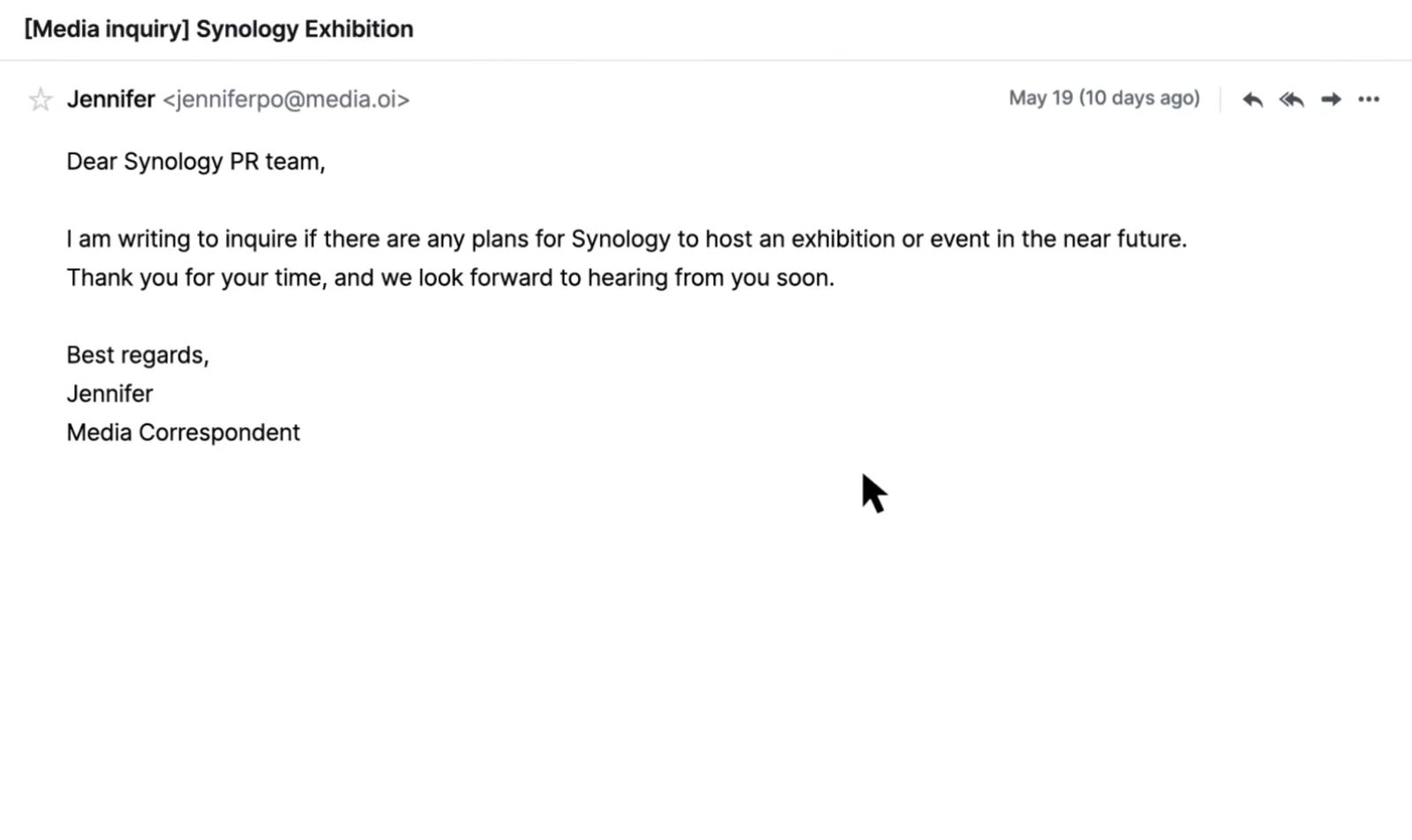The width and height of the screenshot is (1412, 840).
Task: Star the email from Jennifer
Action: [41, 99]
